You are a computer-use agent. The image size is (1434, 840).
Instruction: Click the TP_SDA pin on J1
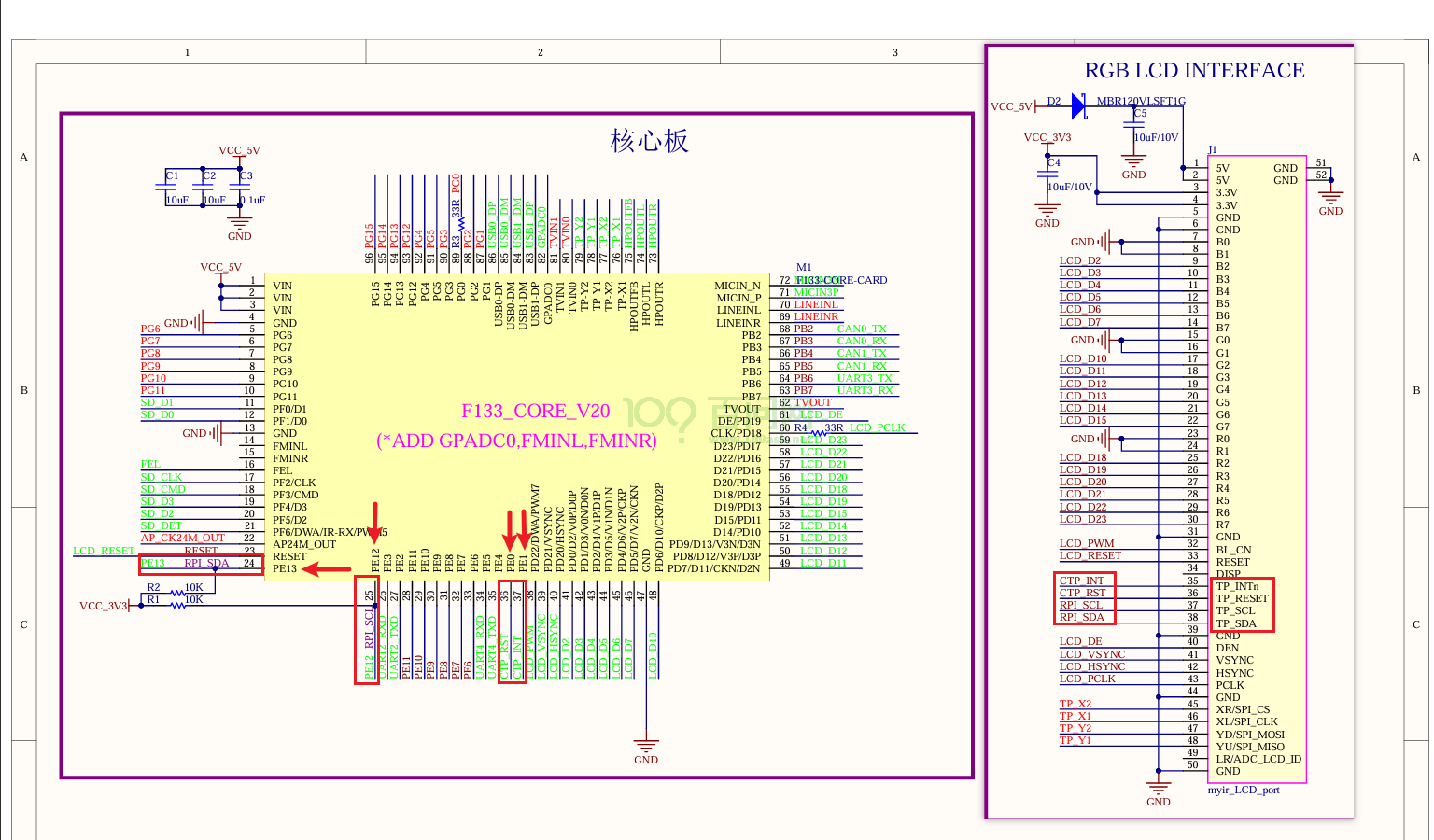pos(1235,623)
